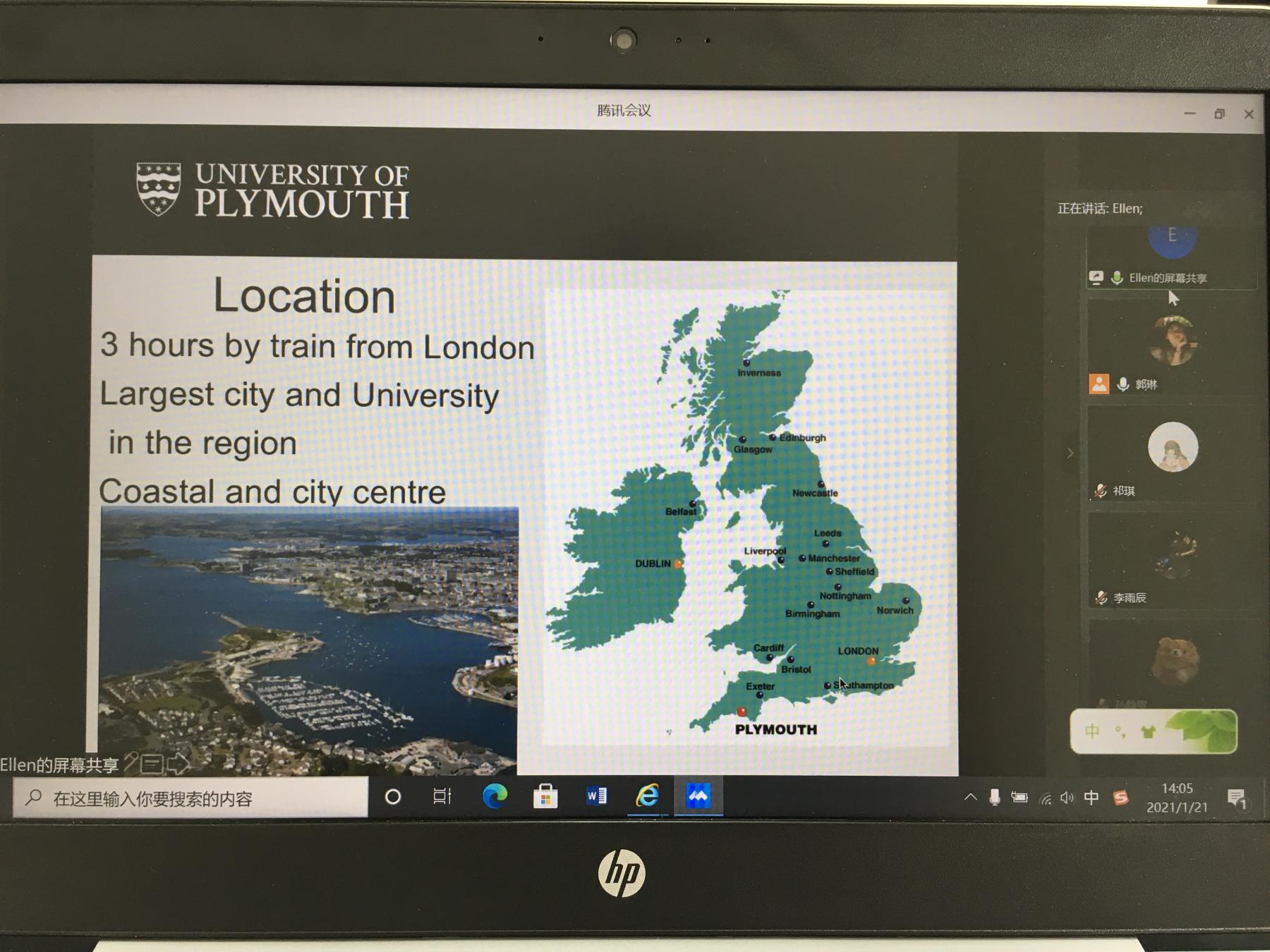Select the participant tile for 郭琳
This screenshot has width=1270, height=952.
click(1172, 349)
